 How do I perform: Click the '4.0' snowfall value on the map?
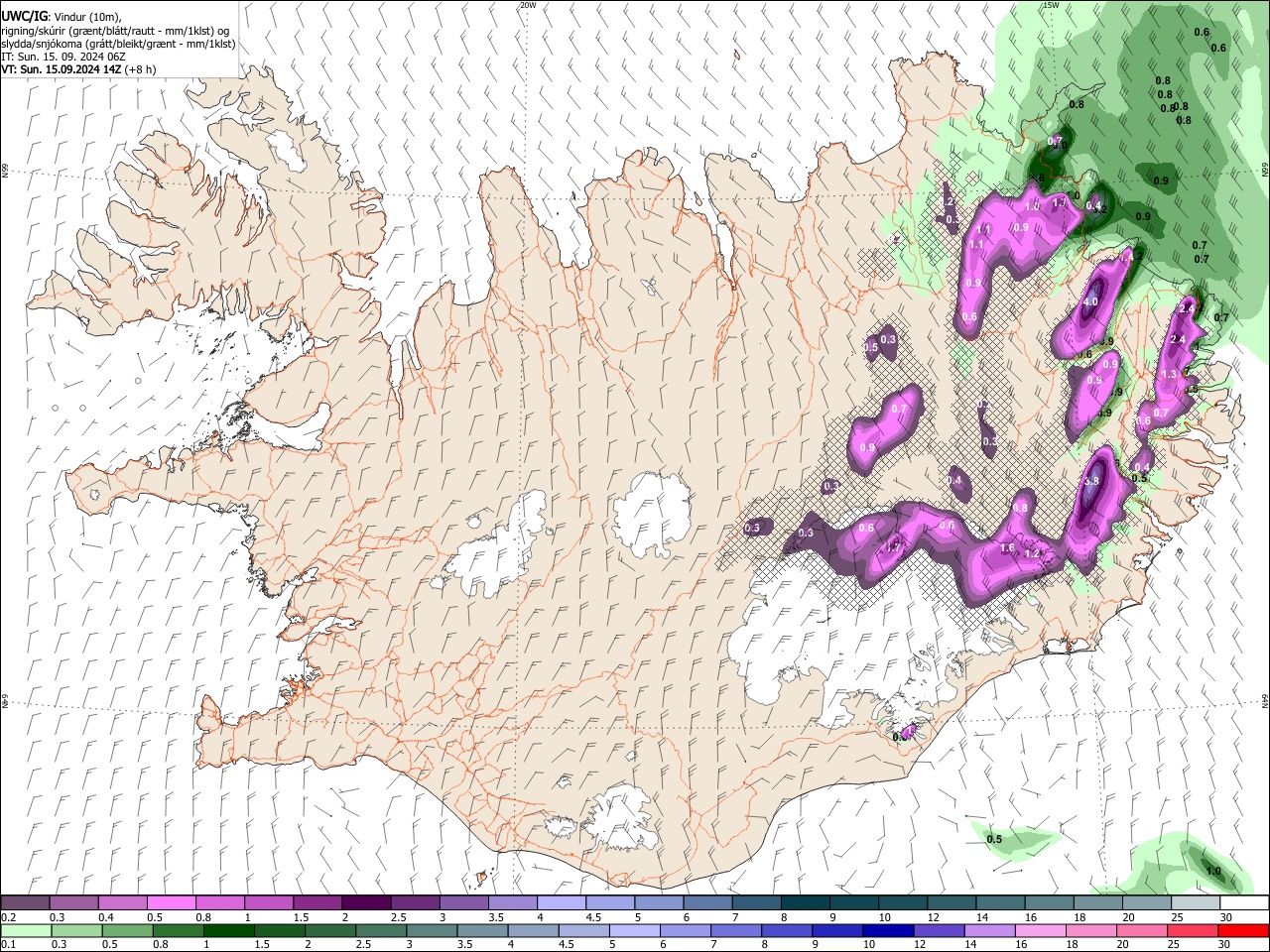(x=1091, y=302)
